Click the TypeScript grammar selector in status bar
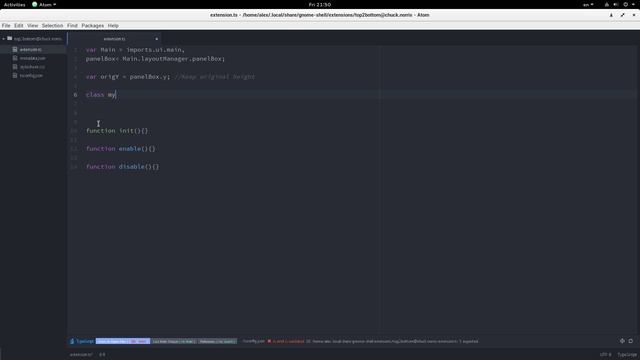The height and width of the screenshot is (360, 640). coord(627,354)
